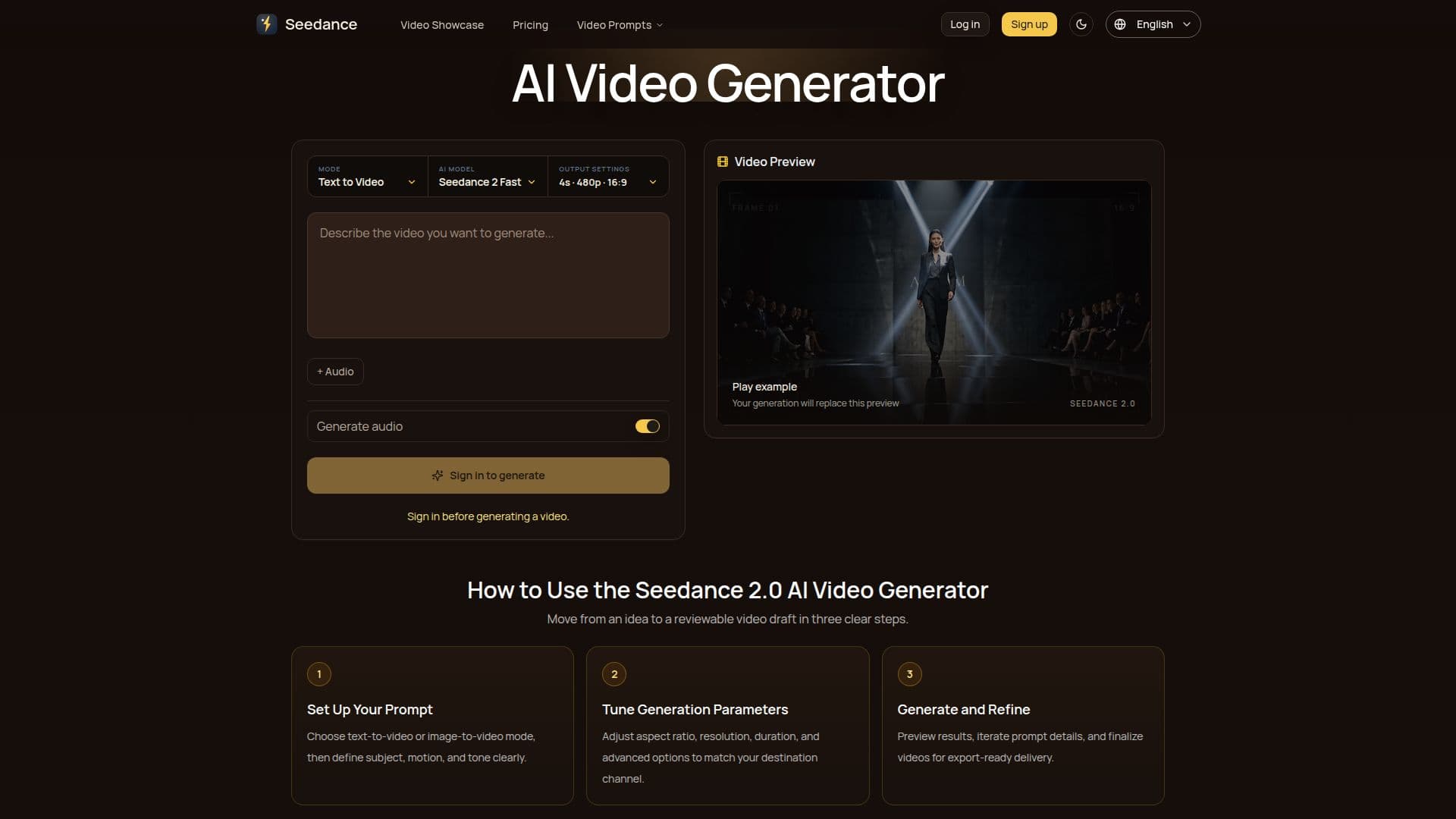Screen dimensions: 1456x819
Task: Open the English language selector
Action: coord(1153,24)
